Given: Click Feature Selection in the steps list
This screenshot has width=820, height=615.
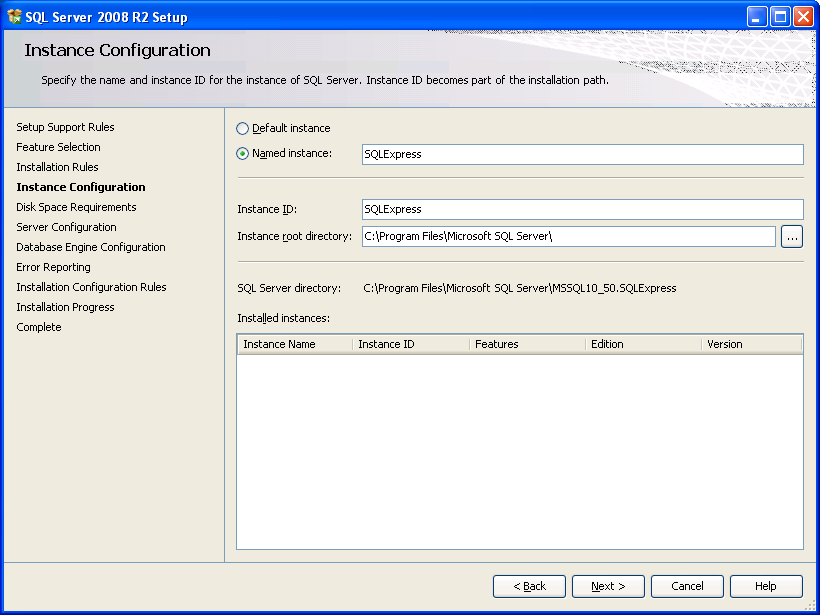Looking at the screenshot, I should [58, 147].
